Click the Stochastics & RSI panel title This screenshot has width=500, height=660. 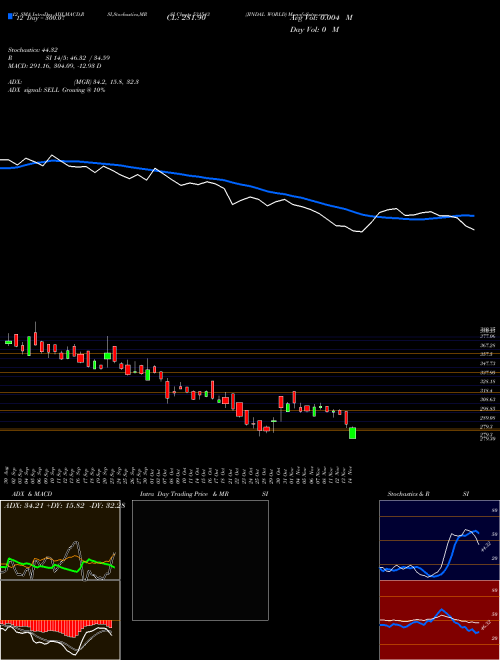click(428, 494)
